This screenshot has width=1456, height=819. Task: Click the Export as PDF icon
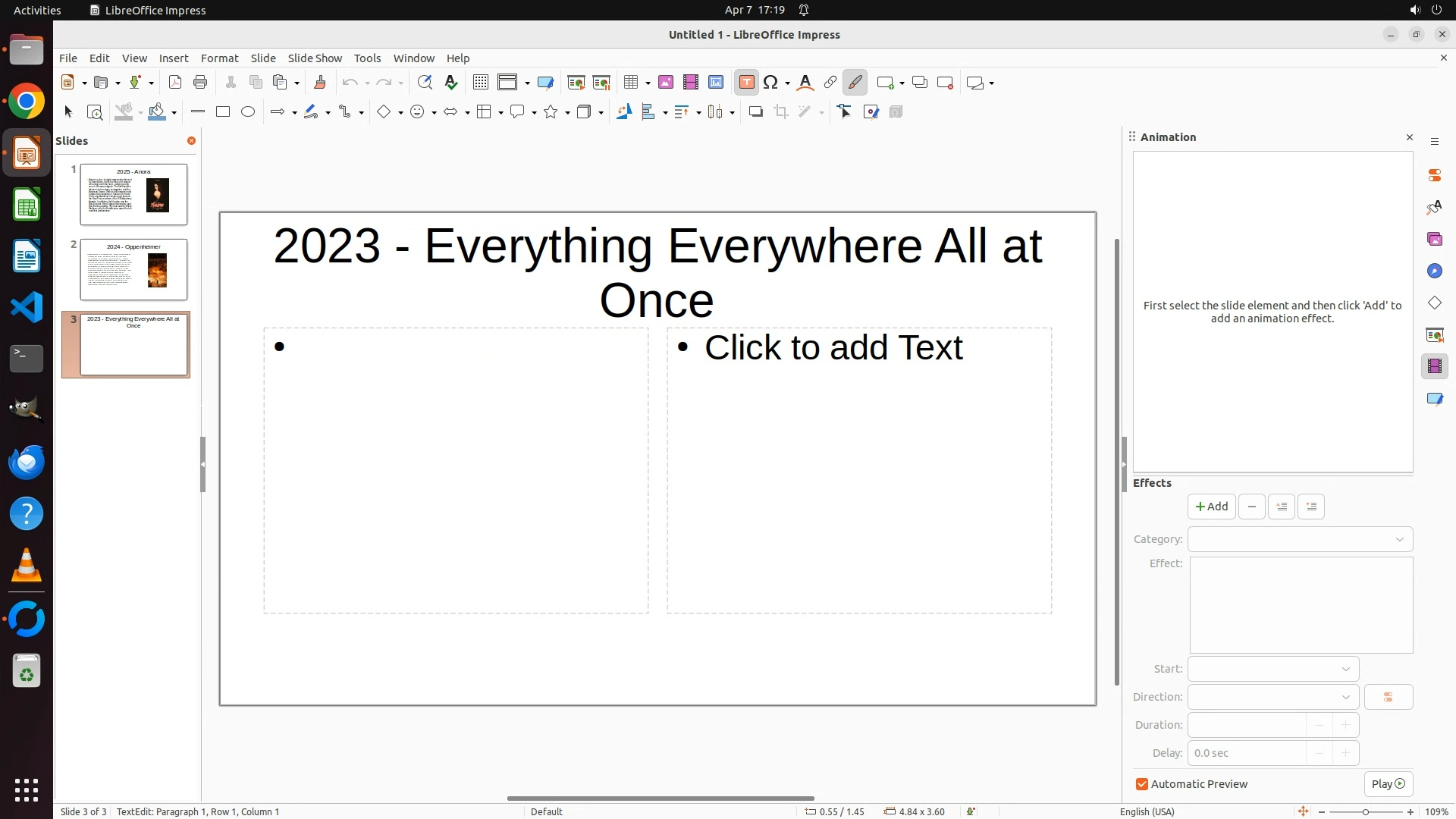[x=175, y=83]
